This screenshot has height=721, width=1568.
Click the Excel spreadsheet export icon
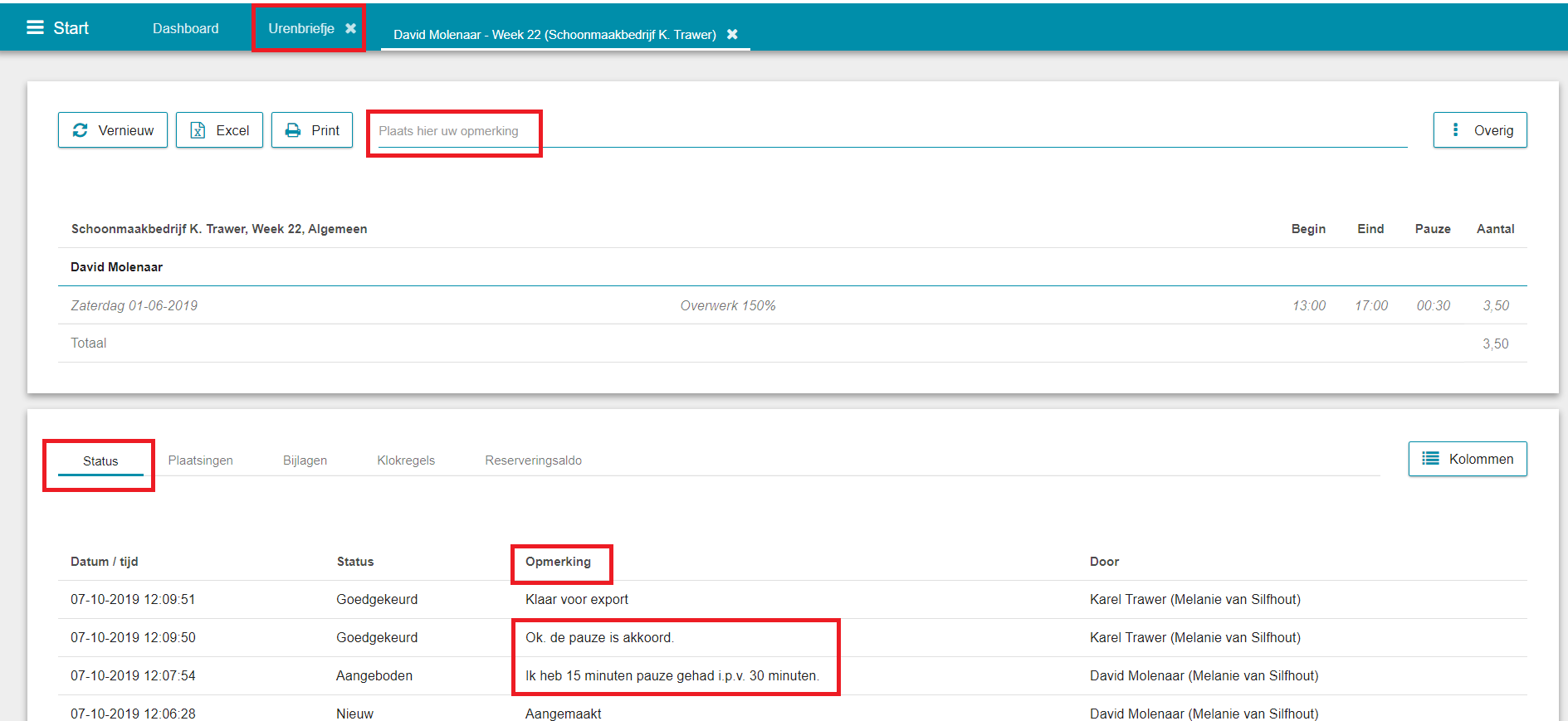pos(198,130)
